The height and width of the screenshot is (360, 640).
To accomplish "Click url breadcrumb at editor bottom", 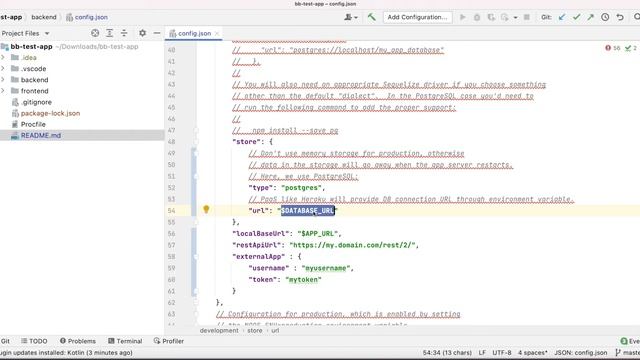I will coord(275,331).
